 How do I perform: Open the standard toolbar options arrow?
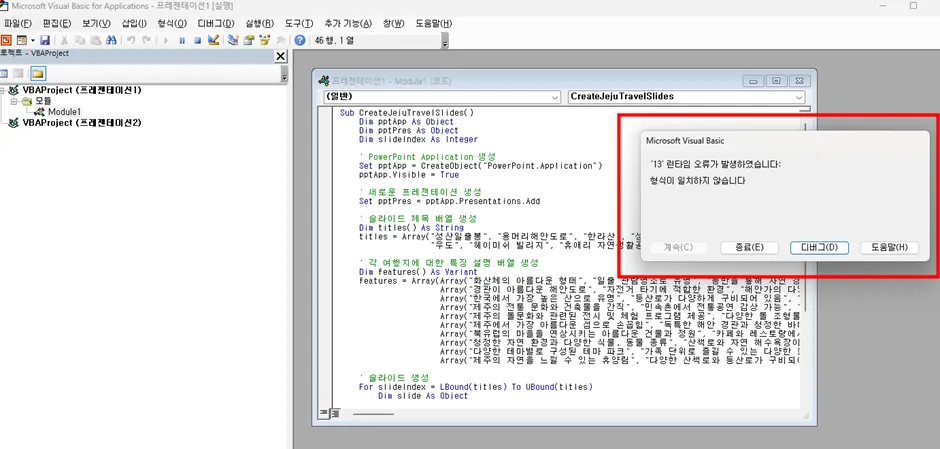(x=445, y=43)
